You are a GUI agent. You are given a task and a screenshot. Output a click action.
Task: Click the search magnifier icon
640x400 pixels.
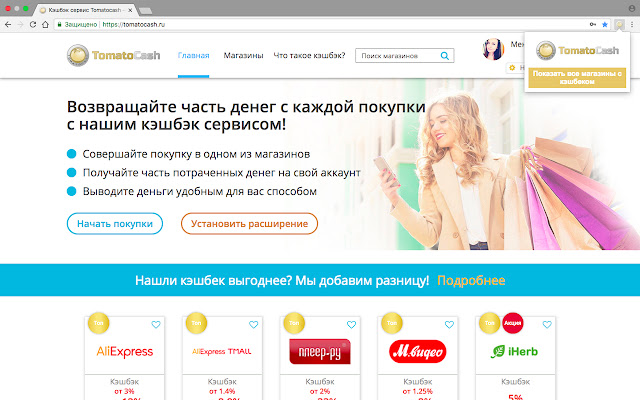445,56
